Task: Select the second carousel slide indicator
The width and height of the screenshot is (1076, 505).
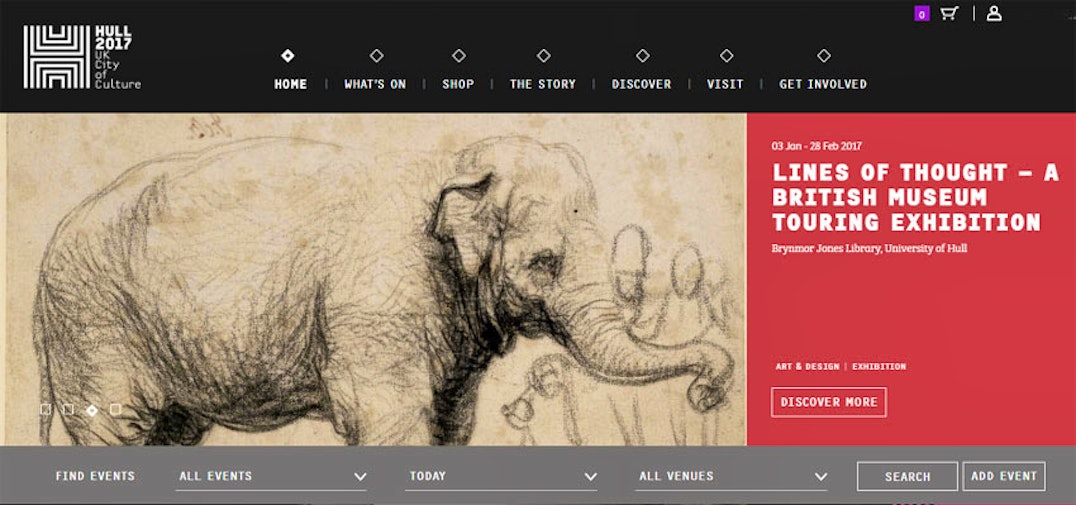Action: click(x=68, y=409)
